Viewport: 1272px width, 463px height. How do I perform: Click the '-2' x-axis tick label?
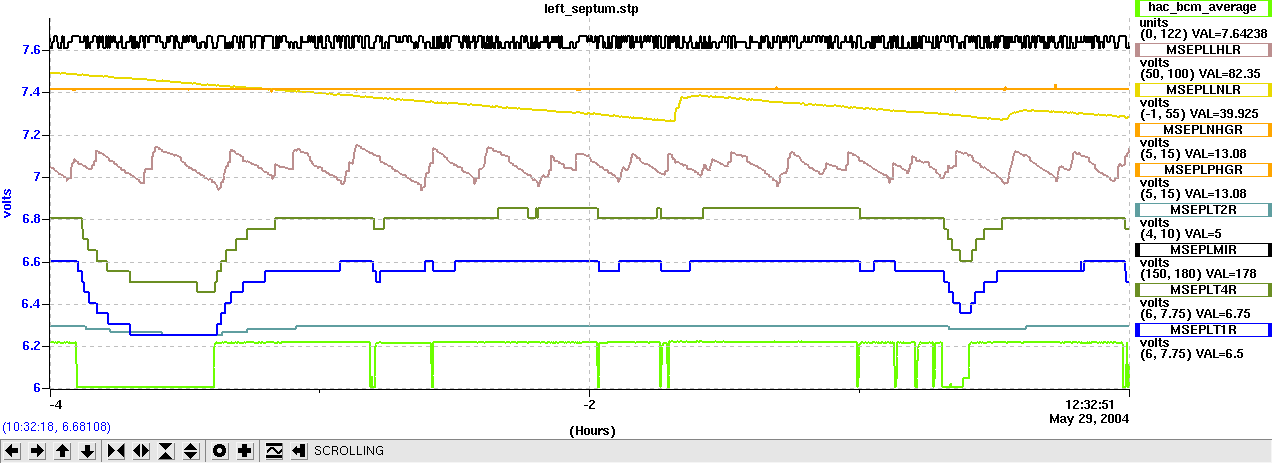(590, 404)
